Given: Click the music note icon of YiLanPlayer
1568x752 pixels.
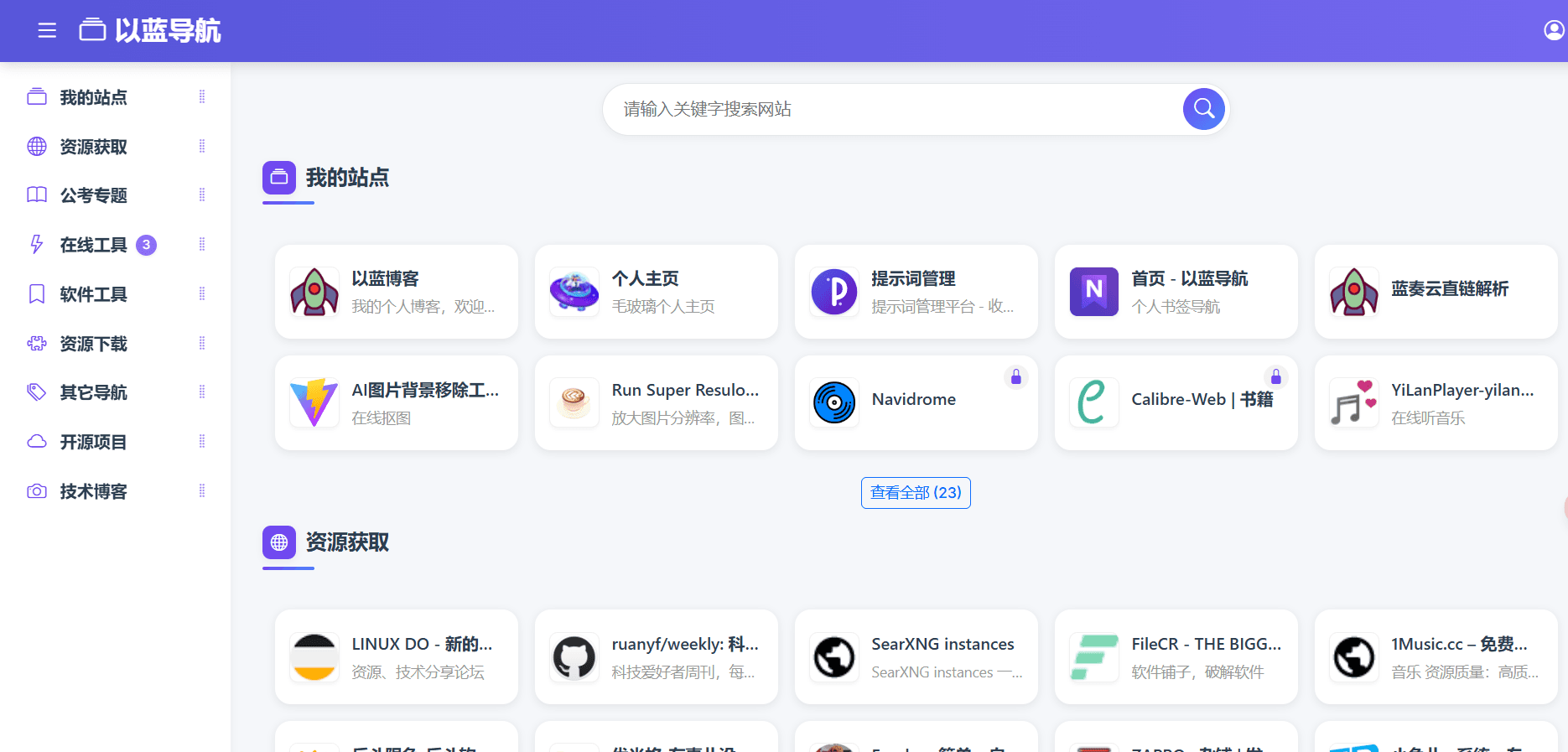Looking at the screenshot, I should (x=1354, y=403).
